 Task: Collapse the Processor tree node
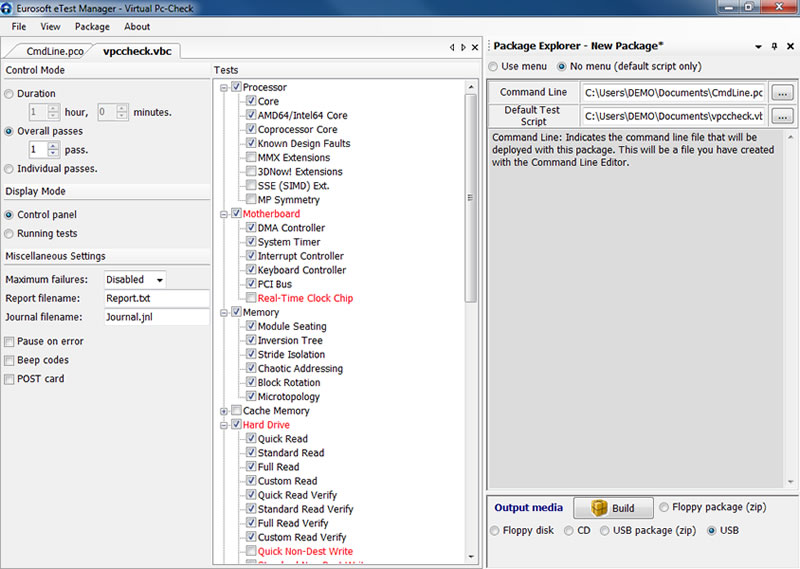click(x=223, y=88)
